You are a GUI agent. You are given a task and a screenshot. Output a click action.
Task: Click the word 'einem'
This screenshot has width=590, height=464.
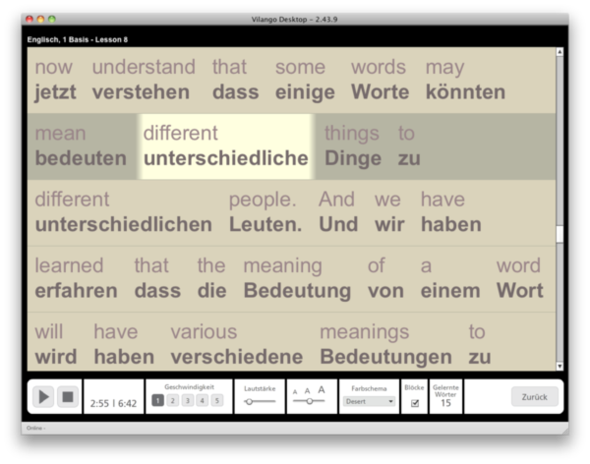click(450, 291)
